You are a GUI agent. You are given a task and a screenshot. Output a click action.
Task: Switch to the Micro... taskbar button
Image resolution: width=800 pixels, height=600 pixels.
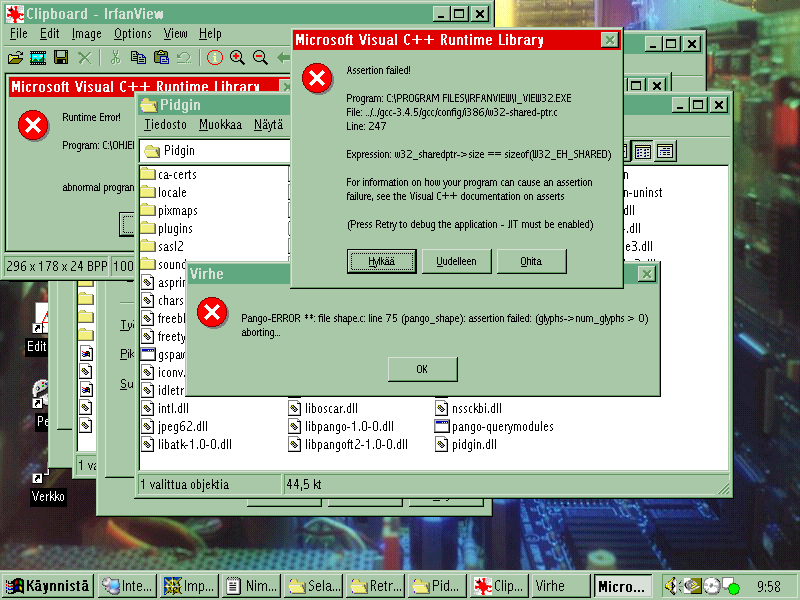[623, 586]
